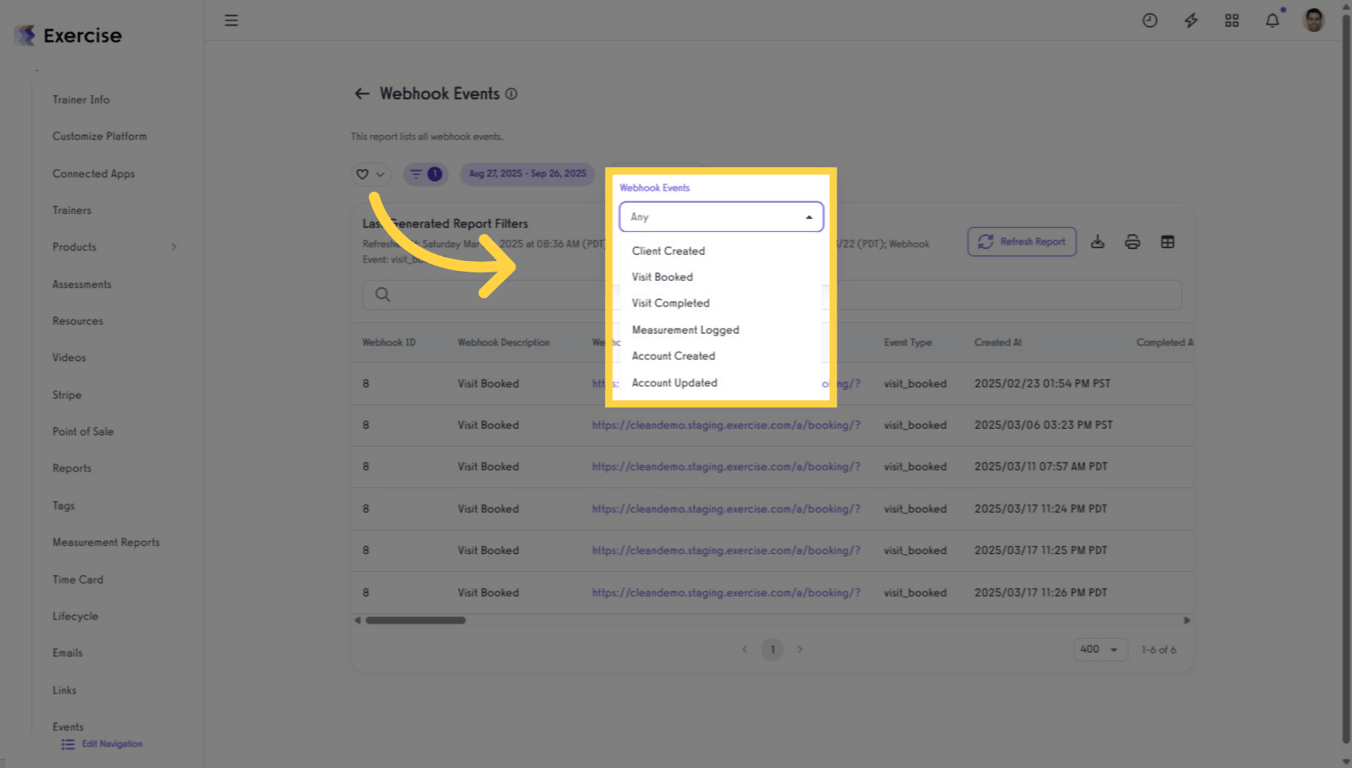Click the filter icon showing one active filter
The width and height of the screenshot is (1352, 768).
click(425, 173)
